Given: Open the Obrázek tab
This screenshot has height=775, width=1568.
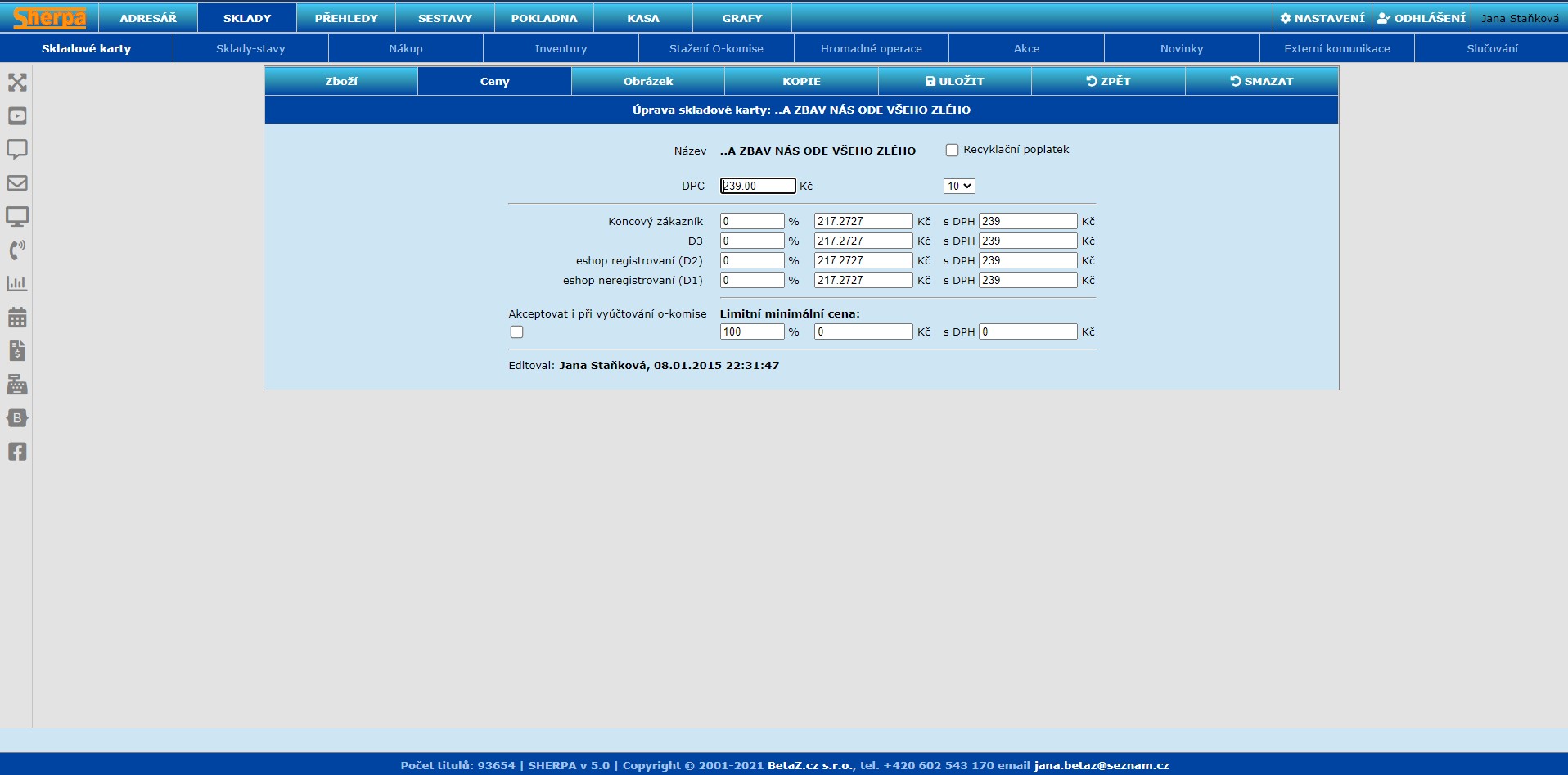Looking at the screenshot, I should [x=648, y=82].
